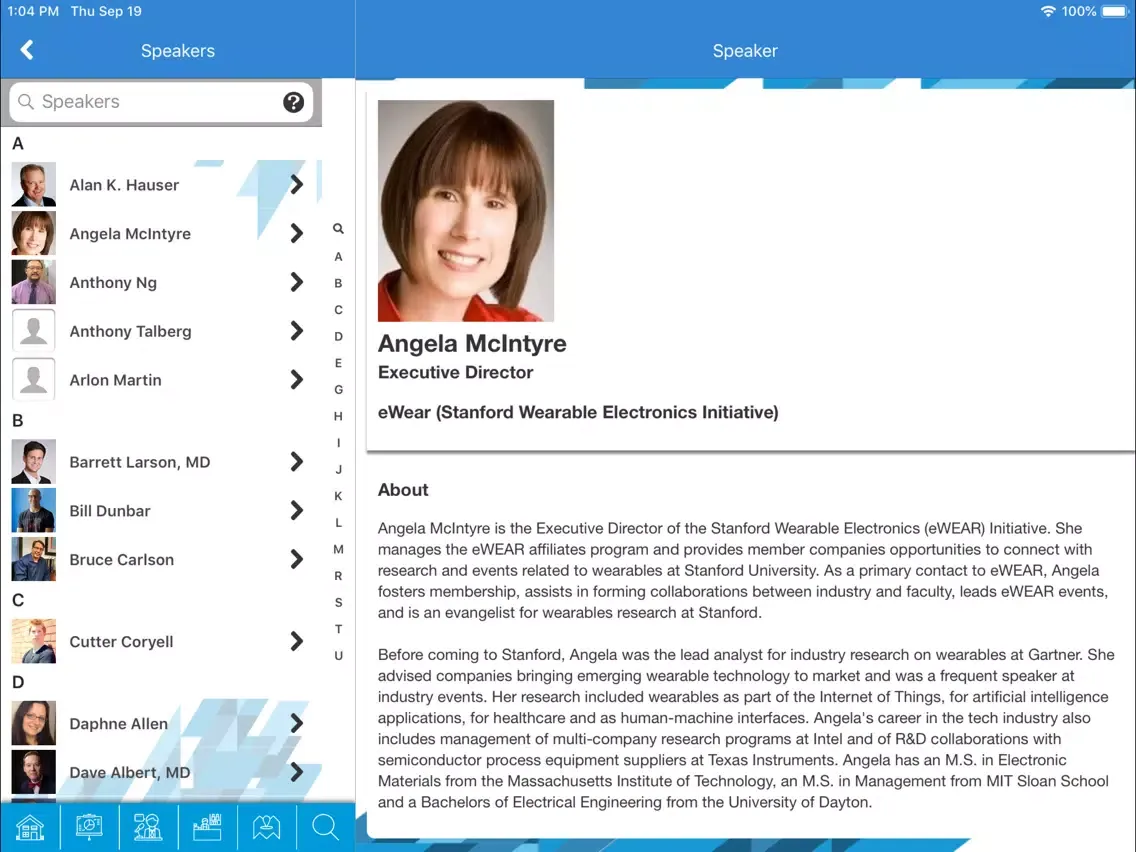
Task: Jump to letter S in index
Action: pos(338,602)
